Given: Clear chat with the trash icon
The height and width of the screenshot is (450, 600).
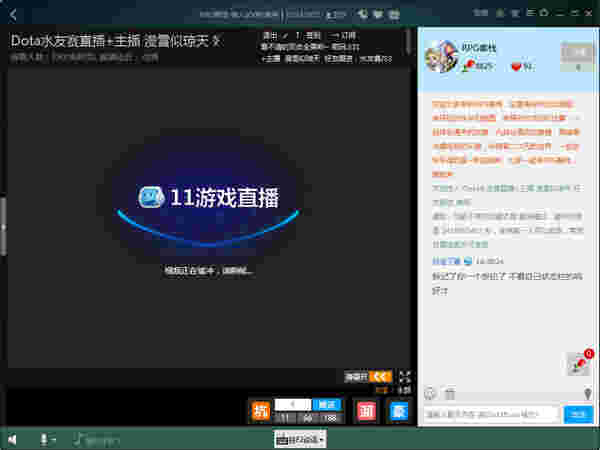Looking at the screenshot, I should 450,393.
